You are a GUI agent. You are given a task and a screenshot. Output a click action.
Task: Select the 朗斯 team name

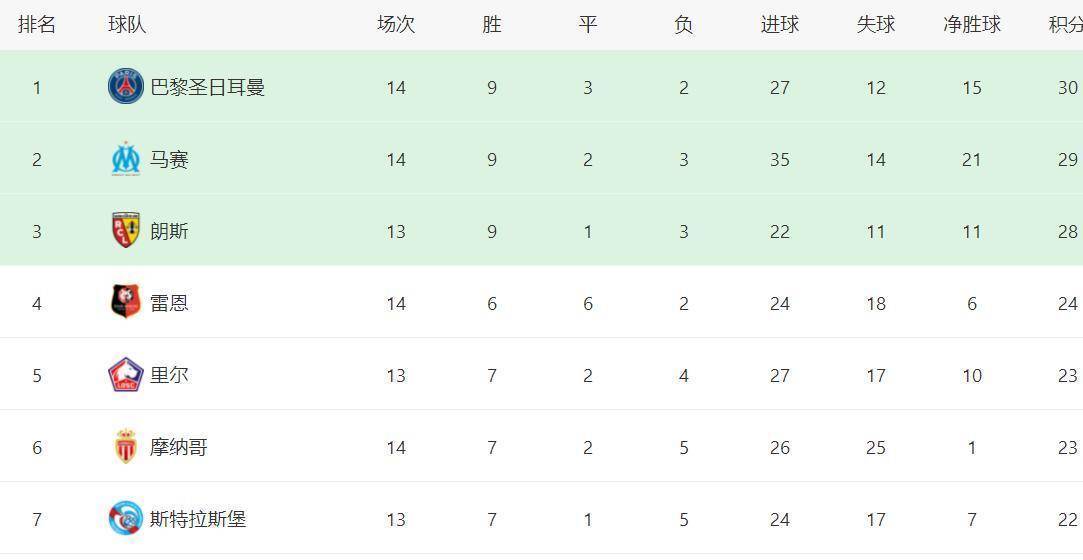169,231
